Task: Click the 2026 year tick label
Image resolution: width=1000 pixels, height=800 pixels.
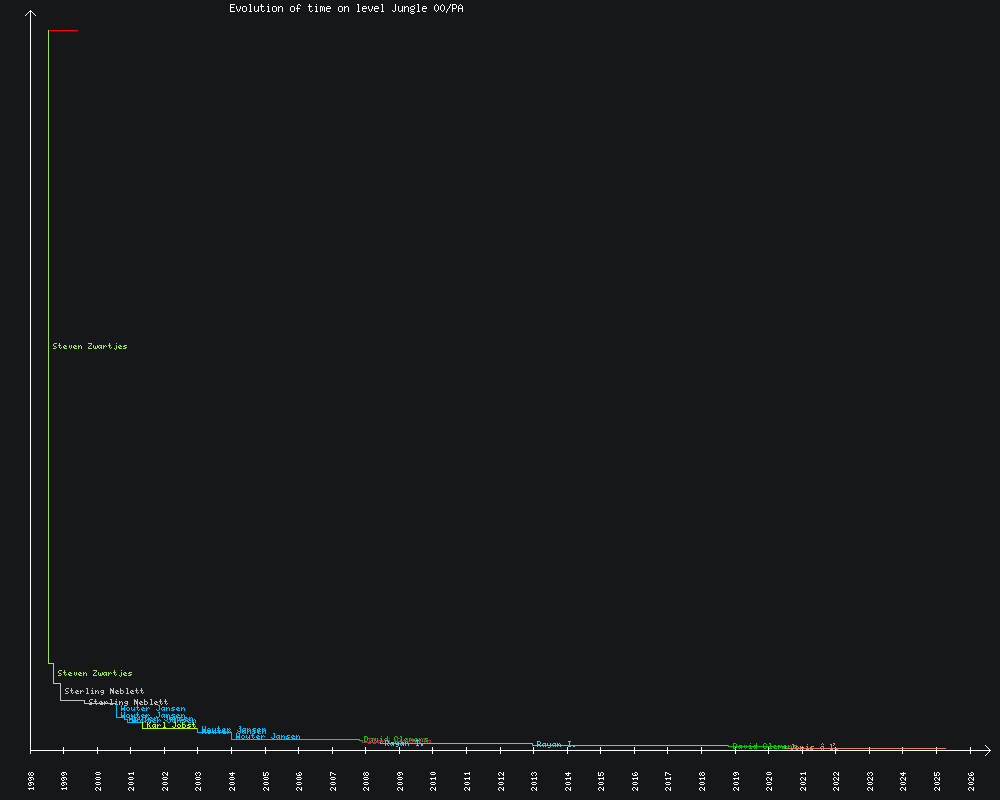Action: tap(971, 780)
